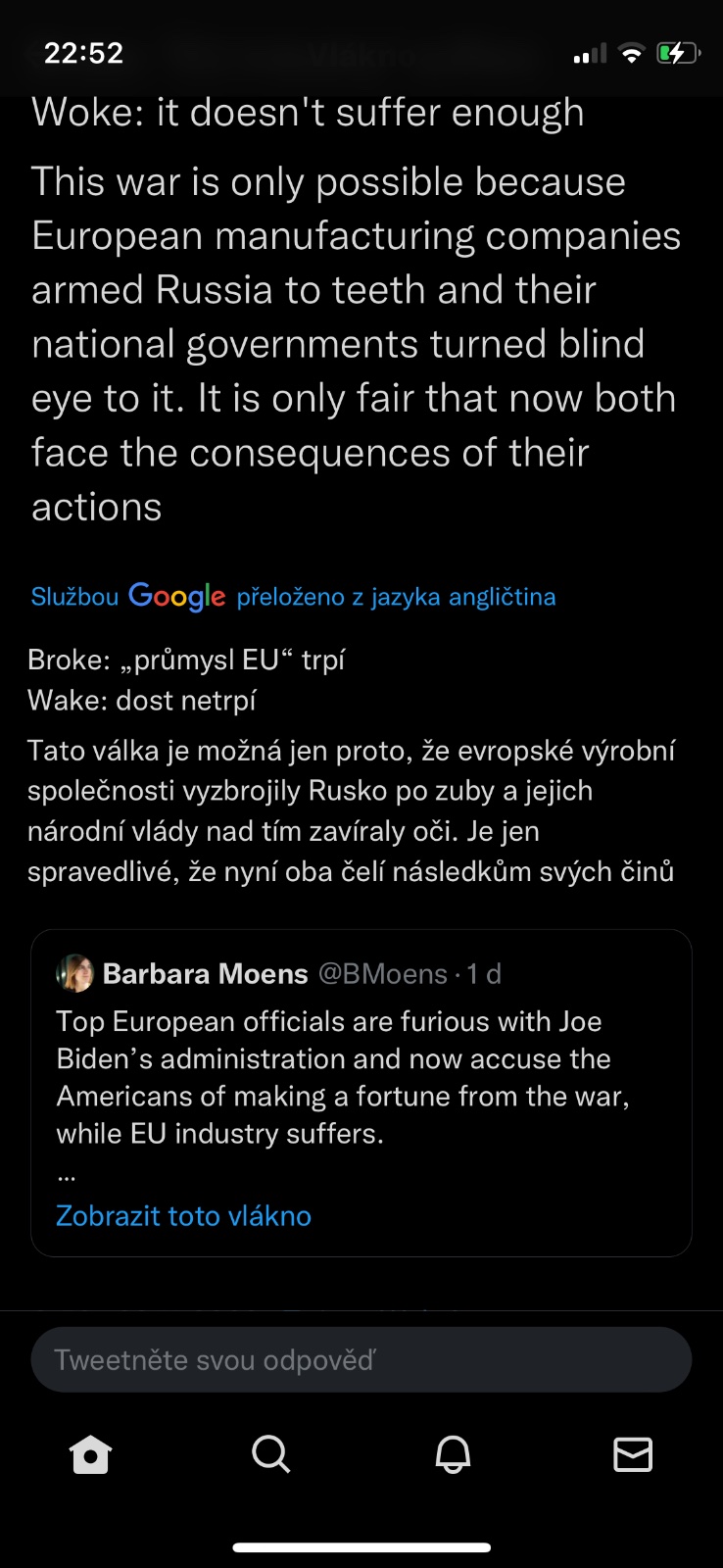Click "přeloženo z jazyka angličtina" text

pos(396,597)
